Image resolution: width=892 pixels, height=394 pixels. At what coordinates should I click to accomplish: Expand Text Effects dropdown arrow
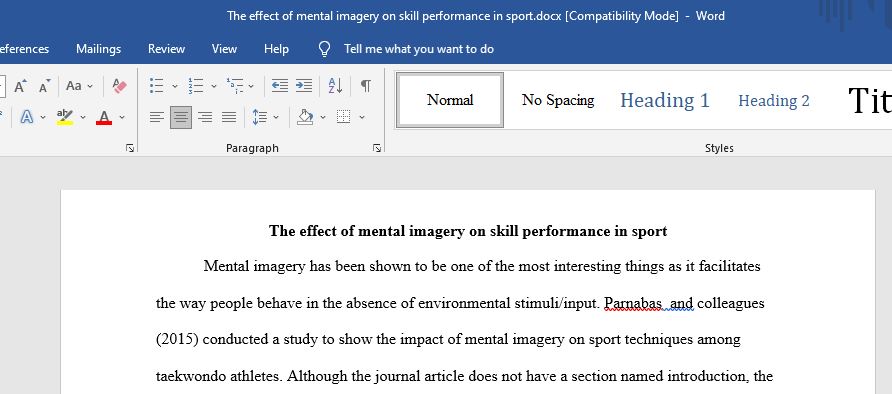pyautogui.click(x=43, y=118)
